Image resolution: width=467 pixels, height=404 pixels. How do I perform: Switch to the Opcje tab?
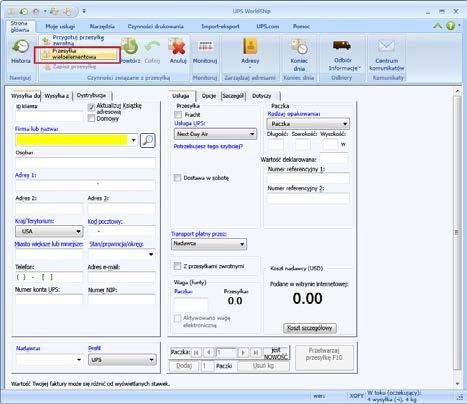coord(209,96)
